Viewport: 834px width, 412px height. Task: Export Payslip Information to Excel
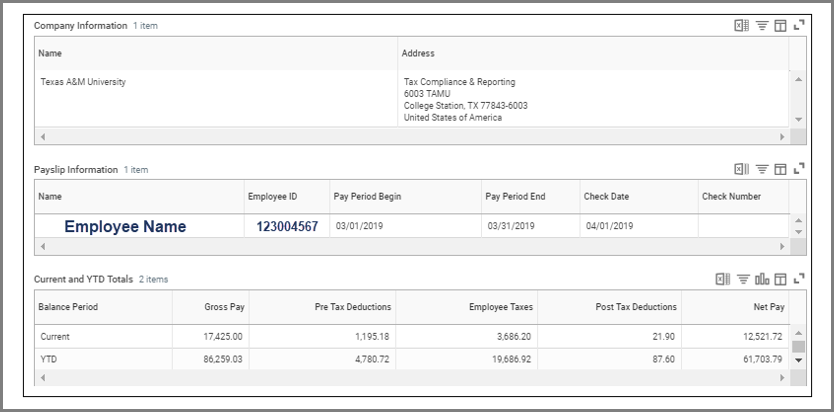(x=741, y=169)
